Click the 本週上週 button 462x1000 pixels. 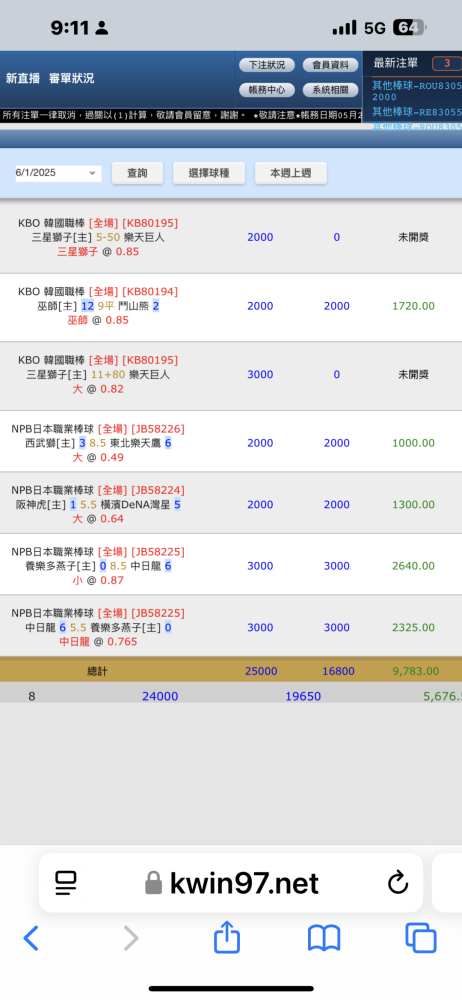click(291, 173)
